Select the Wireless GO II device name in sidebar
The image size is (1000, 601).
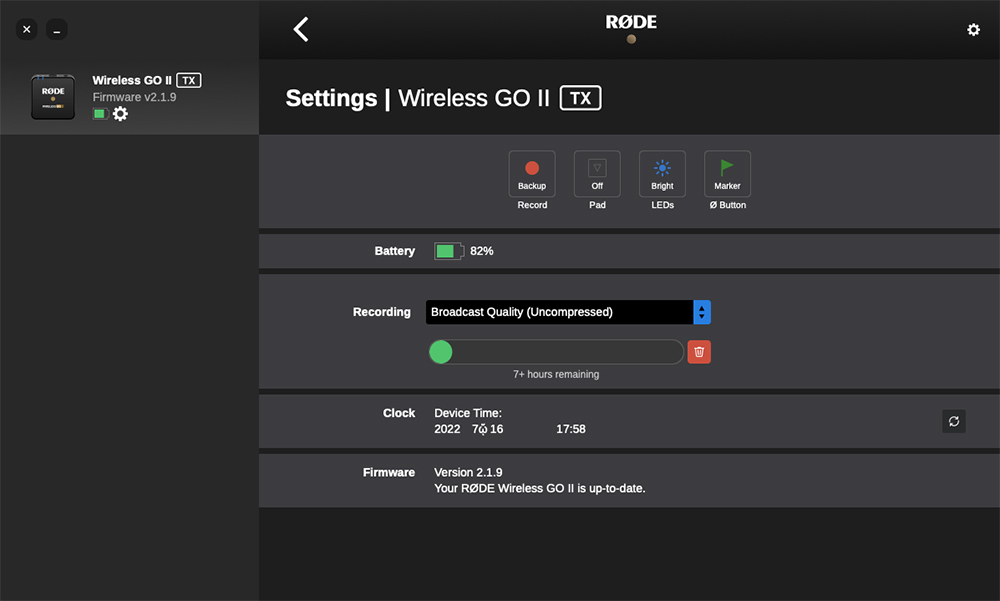(132, 80)
